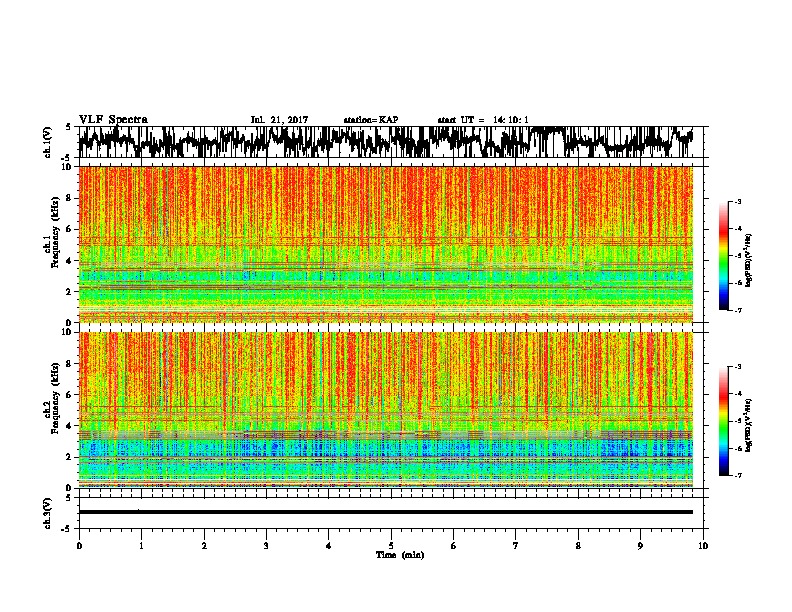This screenshot has height=612, width=792.
Task: Click the ch.1 color bar log(PSD) label
Action: [749, 261]
